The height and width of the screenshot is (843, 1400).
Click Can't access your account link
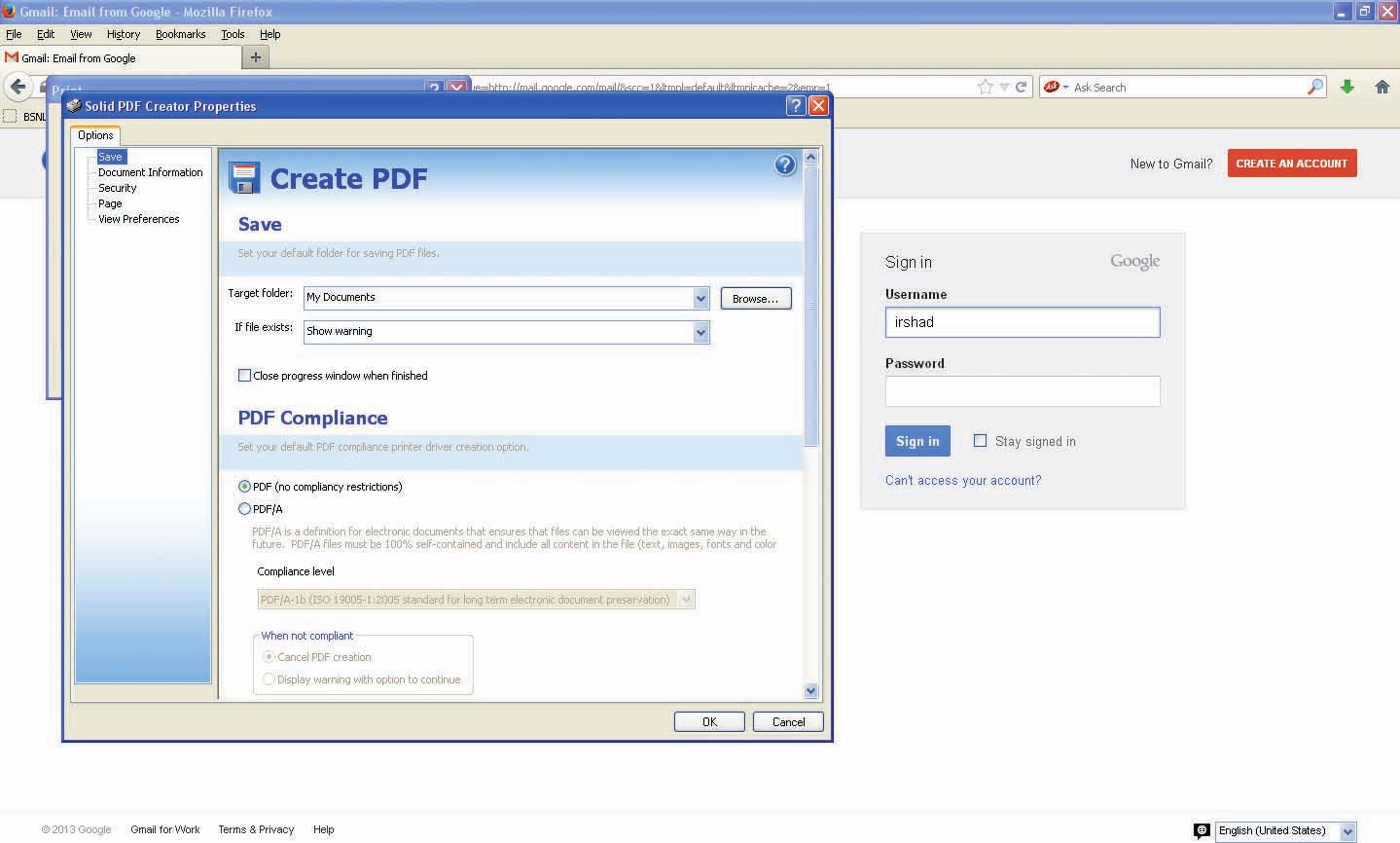pyautogui.click(x=963, y=480)
